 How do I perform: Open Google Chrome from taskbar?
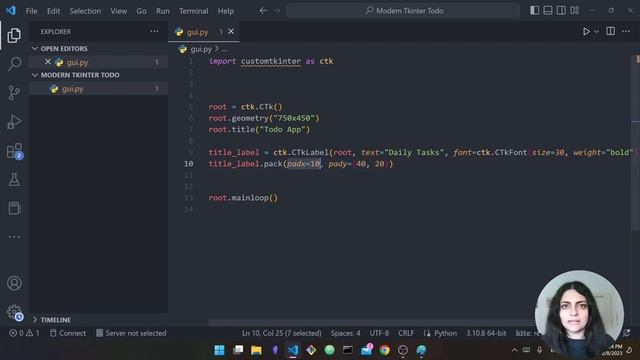click(384, 350)
